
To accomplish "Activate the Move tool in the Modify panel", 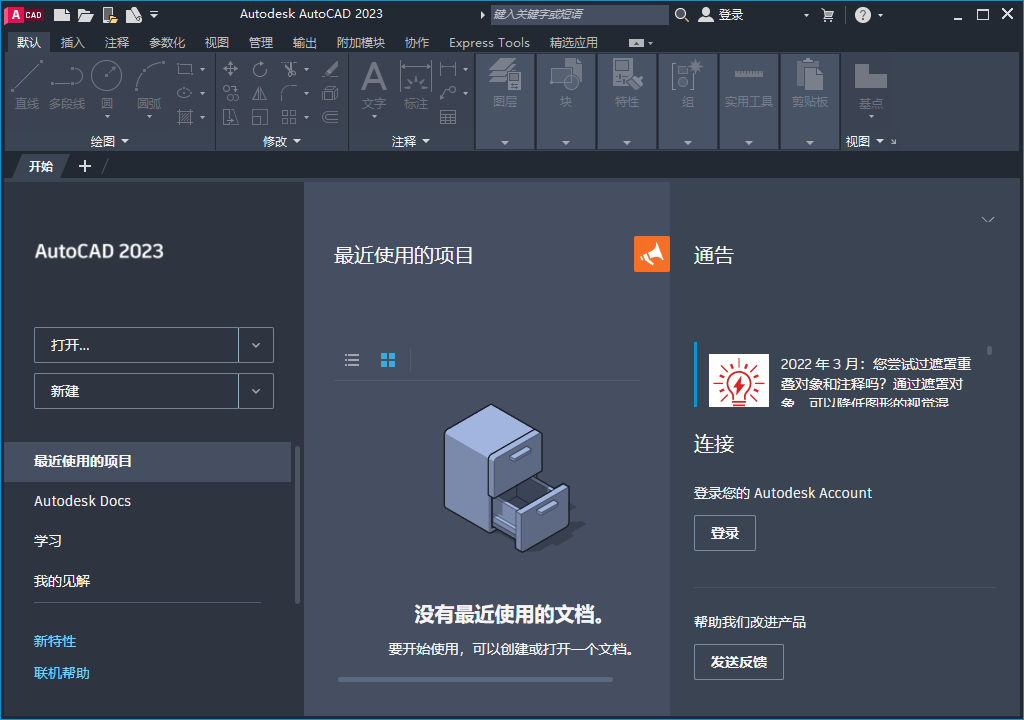I will click(231, 69).
